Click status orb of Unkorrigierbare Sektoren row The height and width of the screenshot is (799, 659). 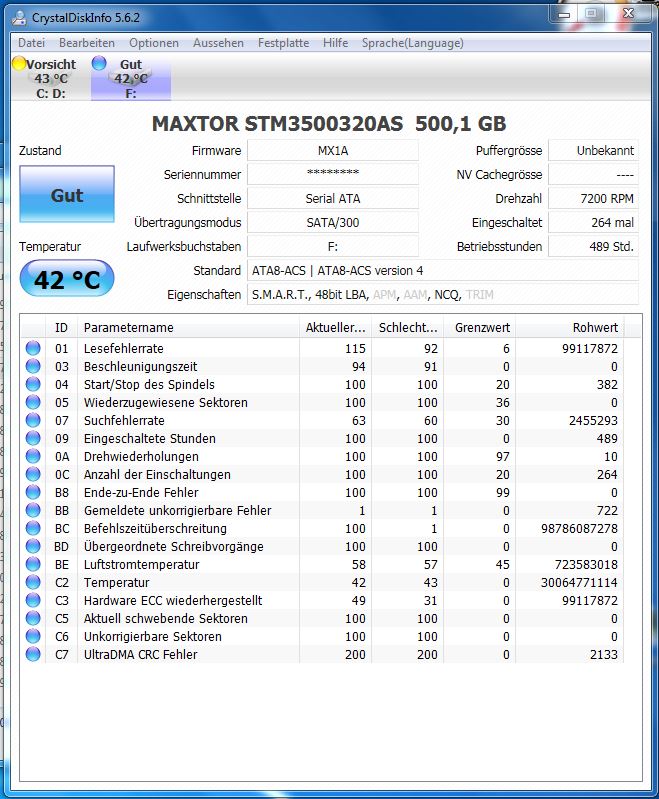point(33,636)
